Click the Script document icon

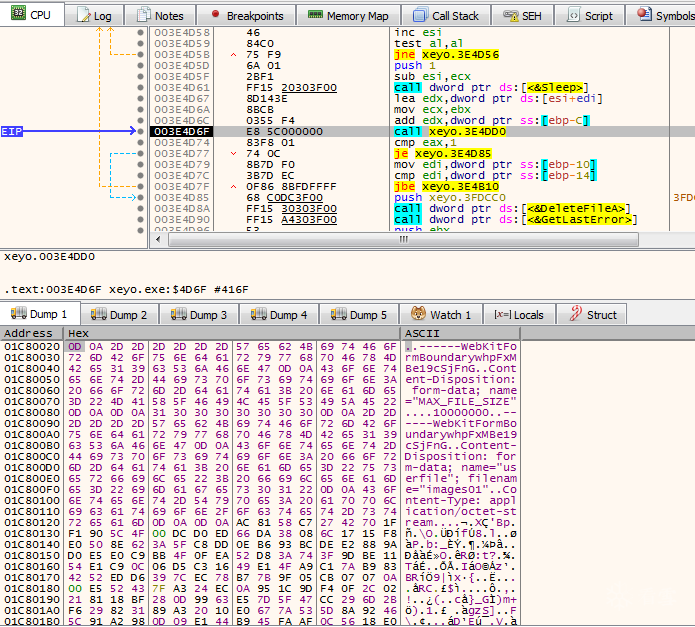(574, 15)
